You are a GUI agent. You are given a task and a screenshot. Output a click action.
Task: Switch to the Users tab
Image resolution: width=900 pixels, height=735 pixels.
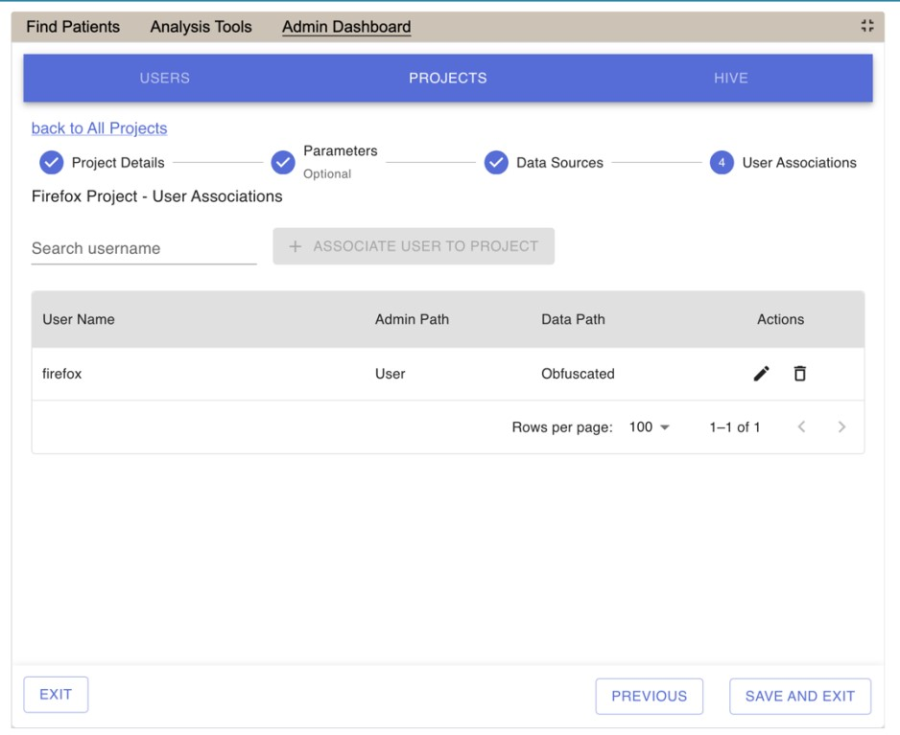point(165,78)
